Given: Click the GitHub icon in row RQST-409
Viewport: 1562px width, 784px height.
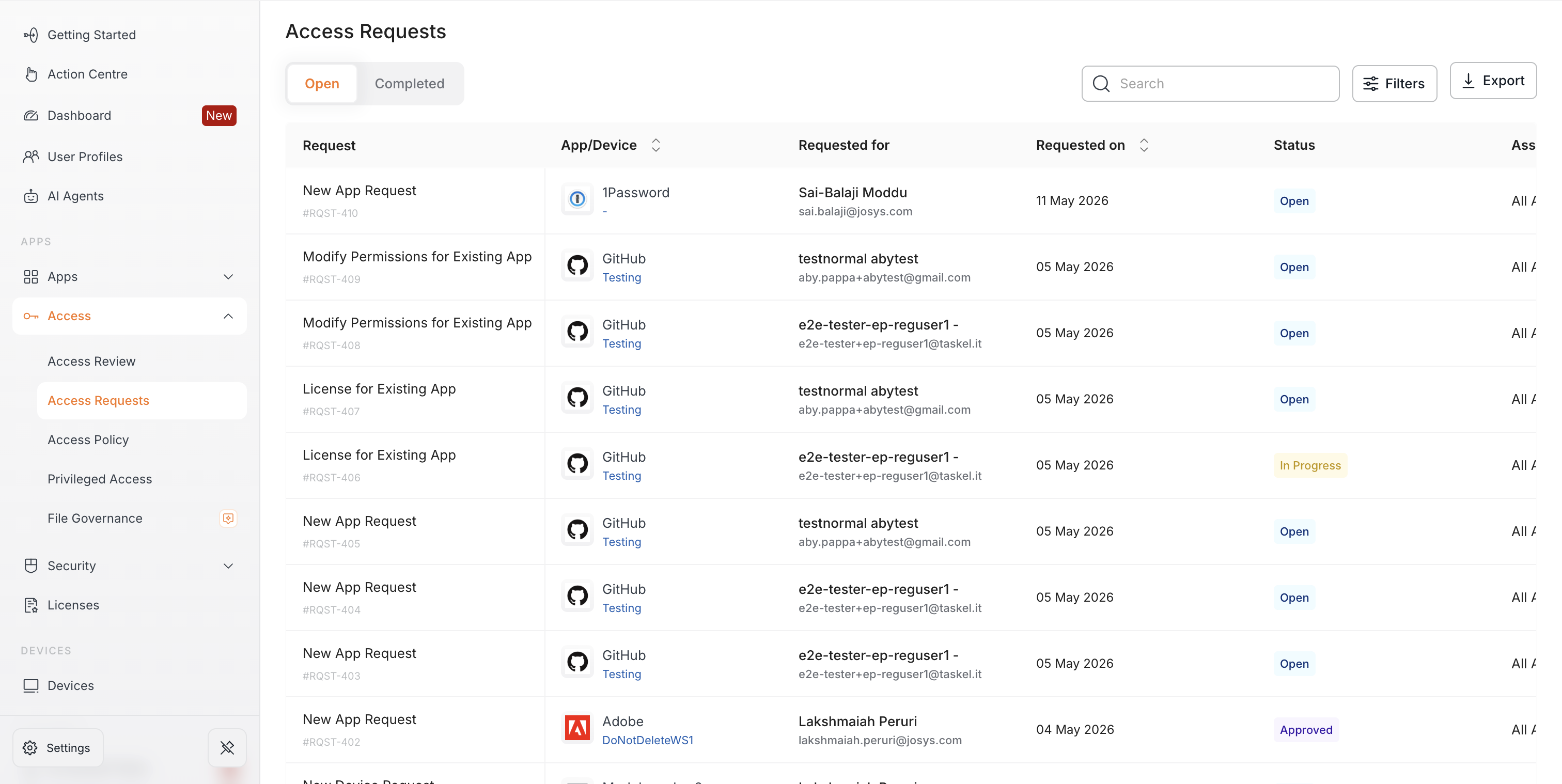Looking at the screenshot, I should point(577,265).
